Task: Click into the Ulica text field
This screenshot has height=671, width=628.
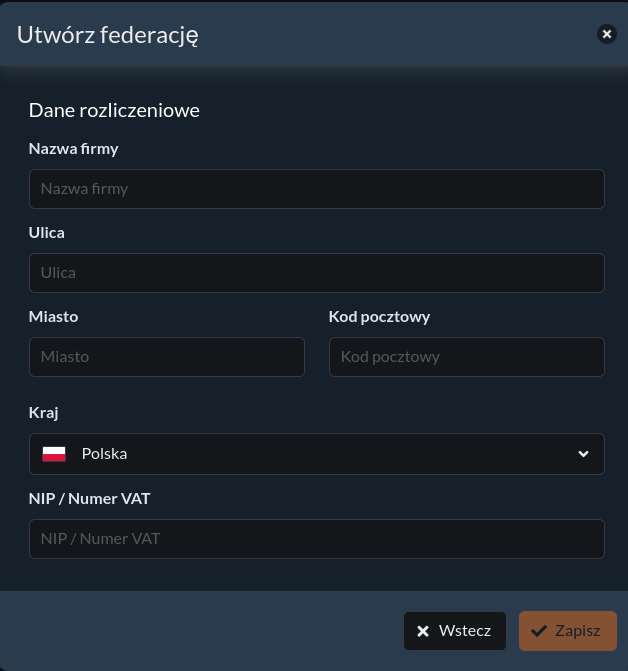Action: point(316,272)
